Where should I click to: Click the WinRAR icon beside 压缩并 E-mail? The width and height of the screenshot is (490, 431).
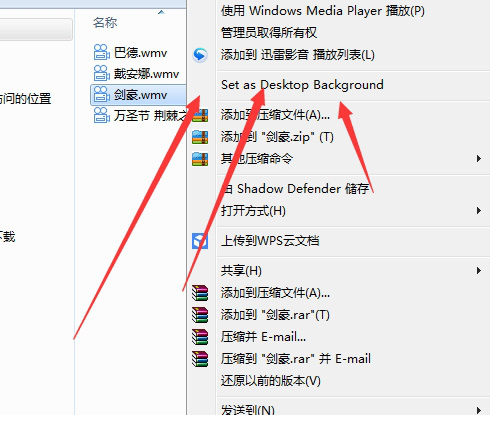click(x=200, y=337)
